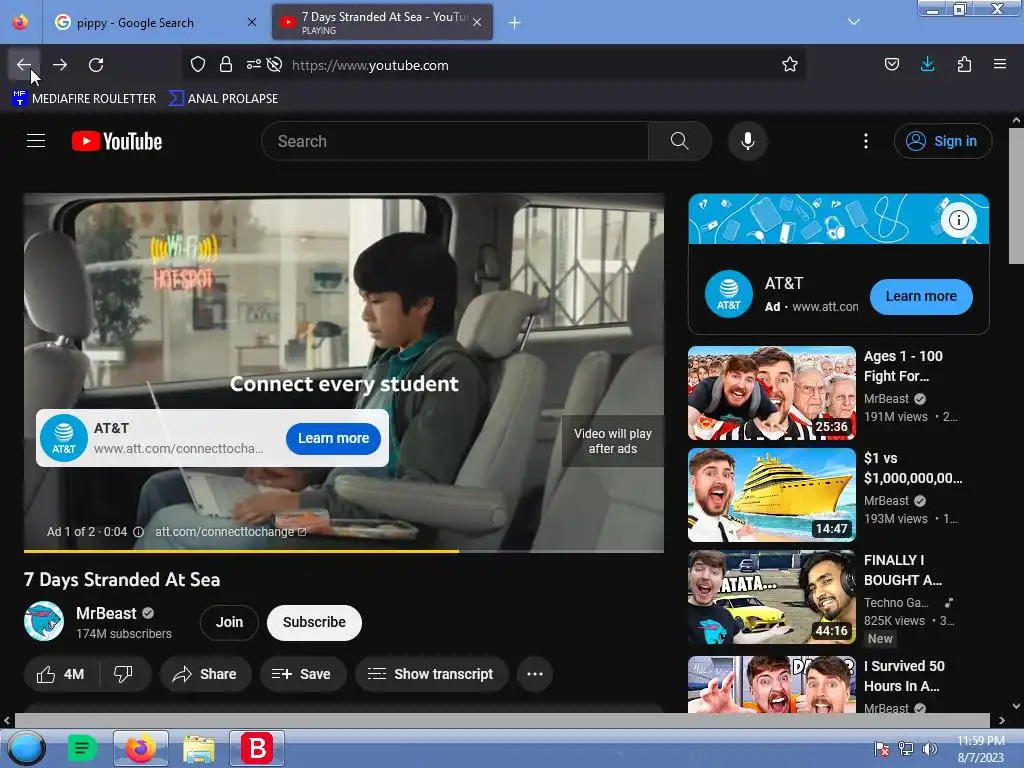Screen dimensions: 1024x768
Task: Seek on the yellow ad progress bar
Action: tap(344, 551)
